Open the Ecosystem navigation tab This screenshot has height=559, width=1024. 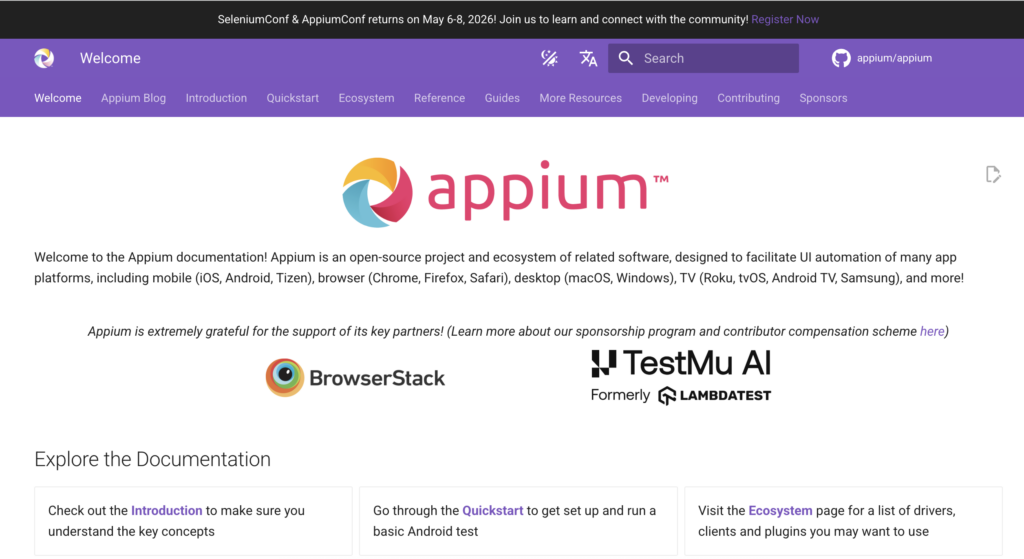(366, 98)
